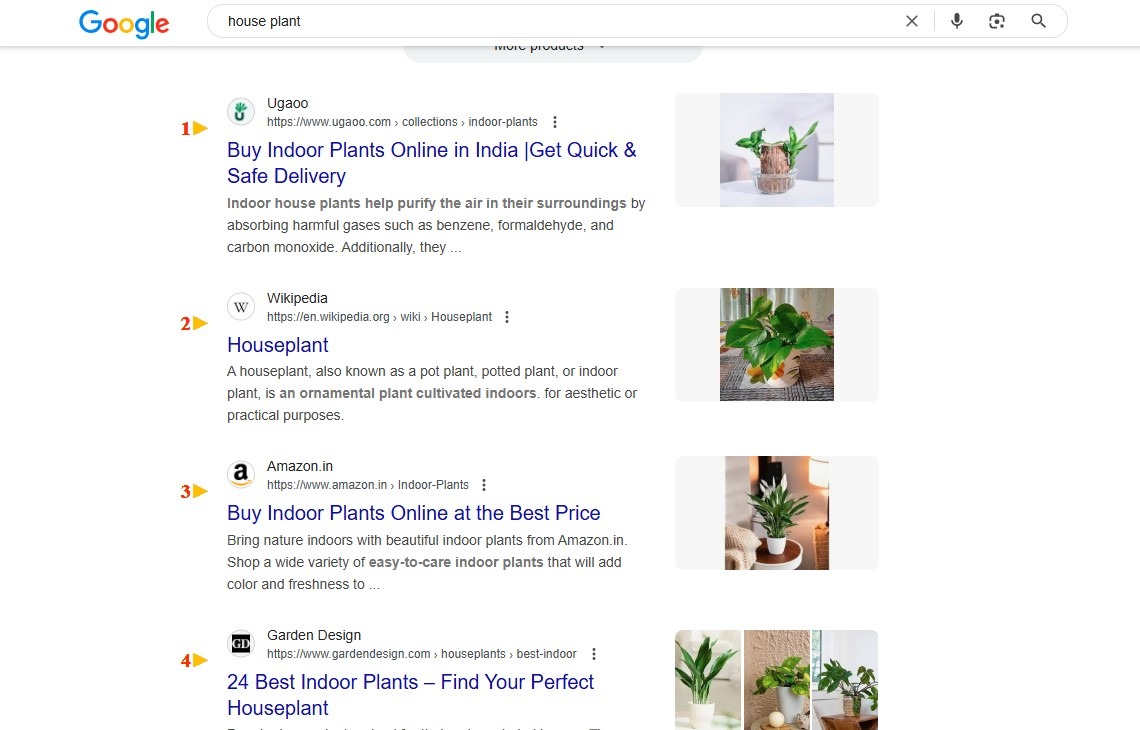Click the peace lily thumbnail beside Amazon result
Viewport: 1140px width, 730px height.
coord(776,513)
